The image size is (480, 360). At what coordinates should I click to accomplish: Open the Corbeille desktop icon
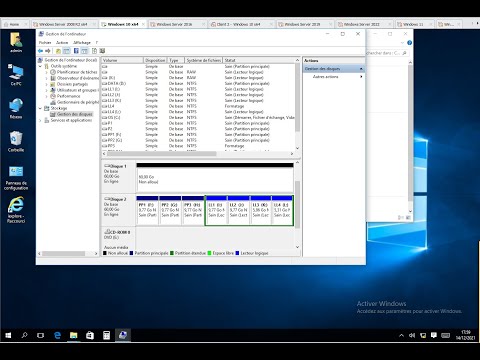pyautogui.click(x=16, y=142)
